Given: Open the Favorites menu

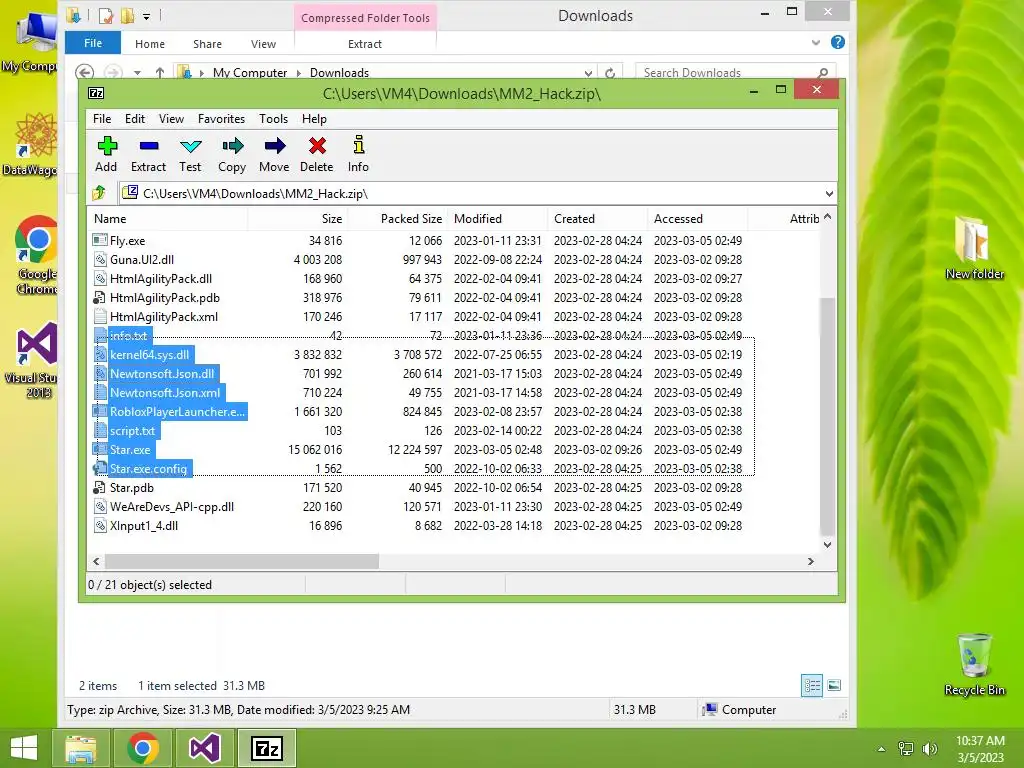Looking at the screenshot, I should pyautogui.click(x=221, y=119).
